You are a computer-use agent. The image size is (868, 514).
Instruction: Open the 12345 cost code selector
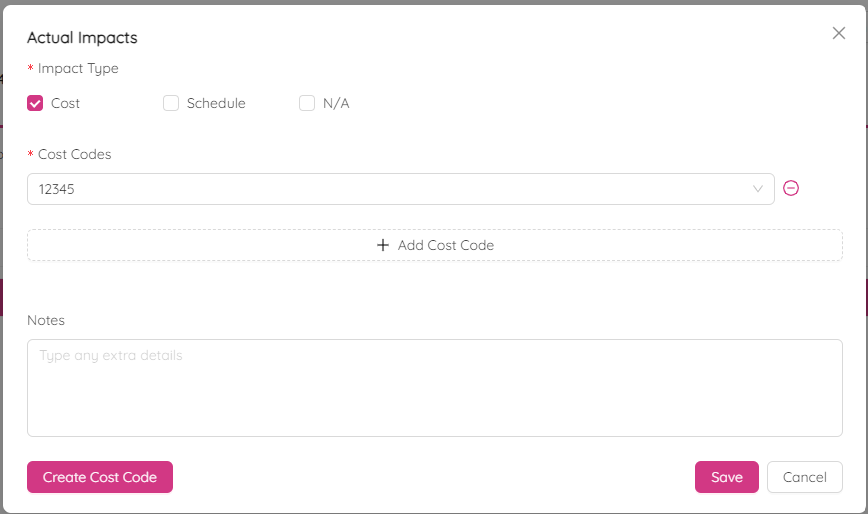coord(400,189)
